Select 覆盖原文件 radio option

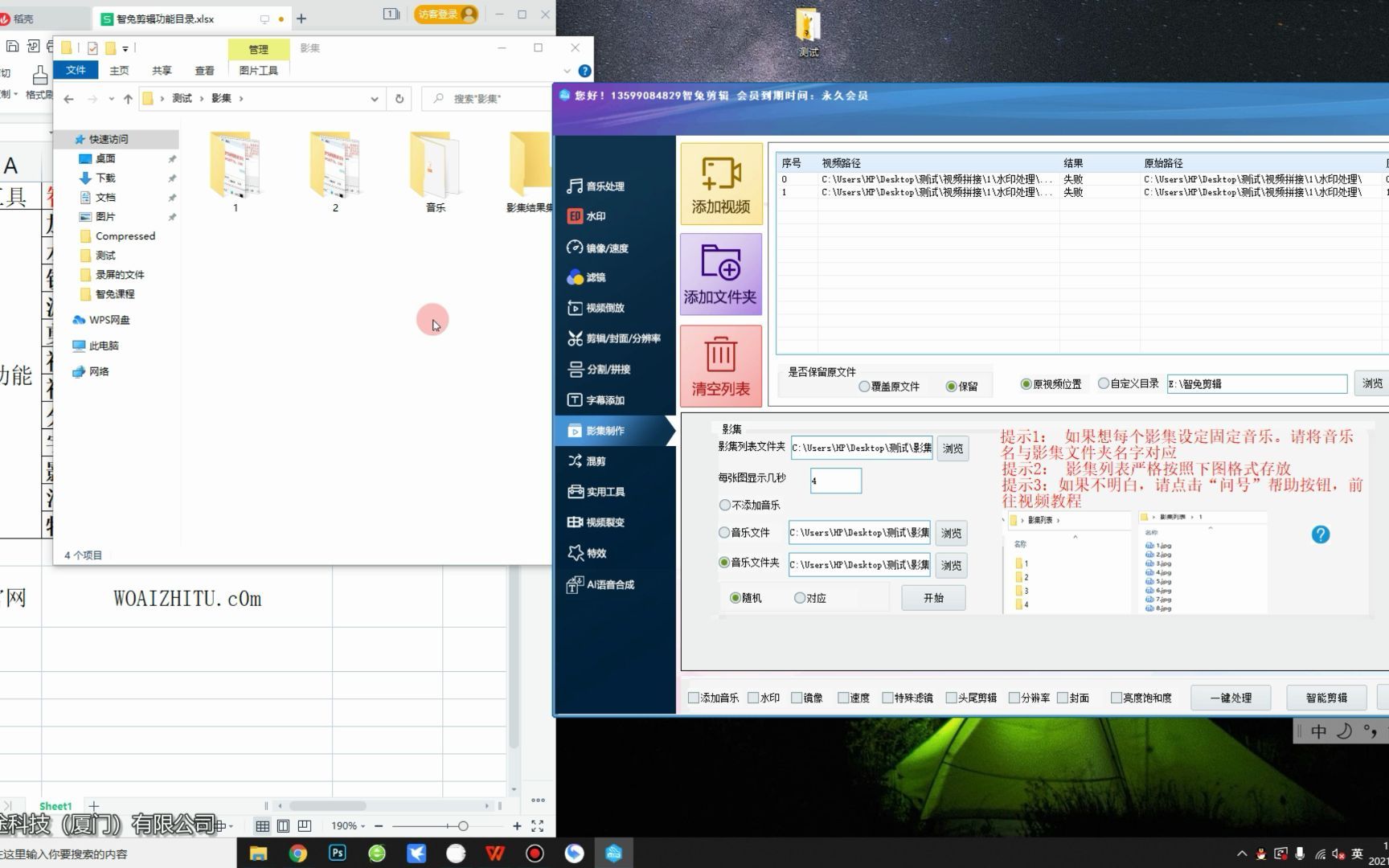tap(889, 387)
